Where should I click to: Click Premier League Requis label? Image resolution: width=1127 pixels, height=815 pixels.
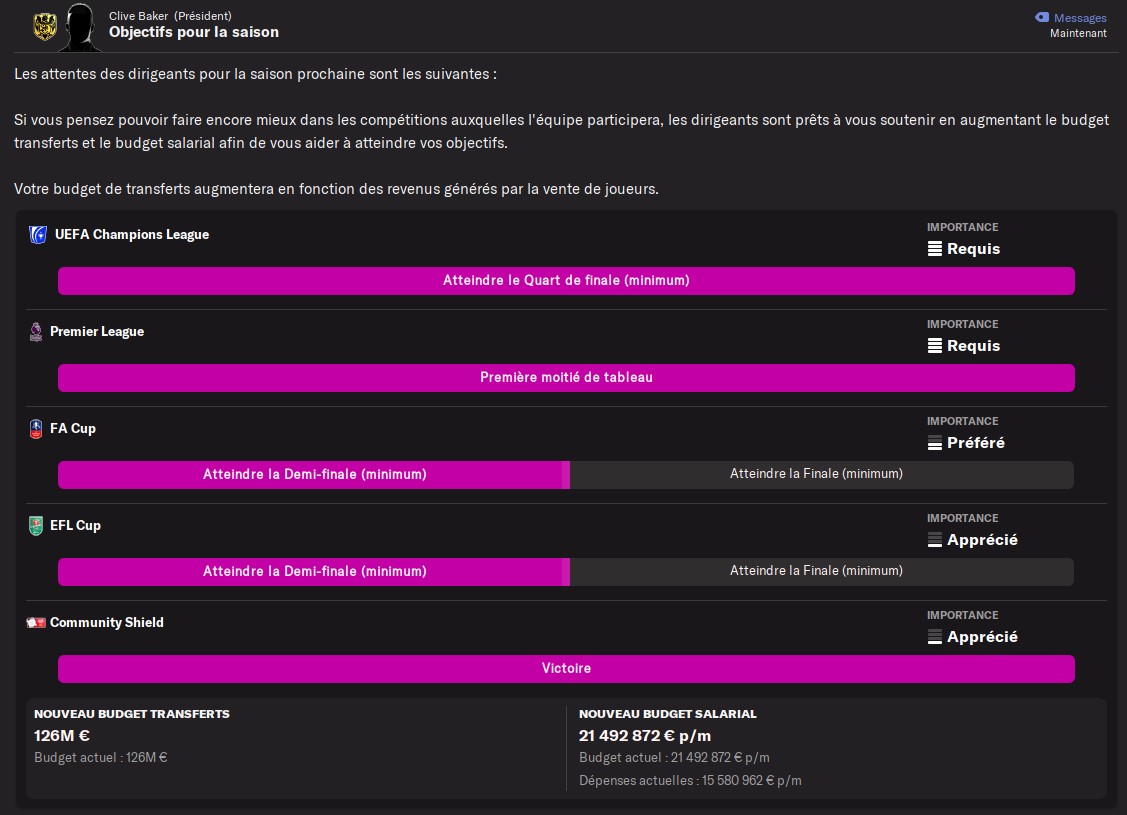pyautogui.click(x=973, y=346)
